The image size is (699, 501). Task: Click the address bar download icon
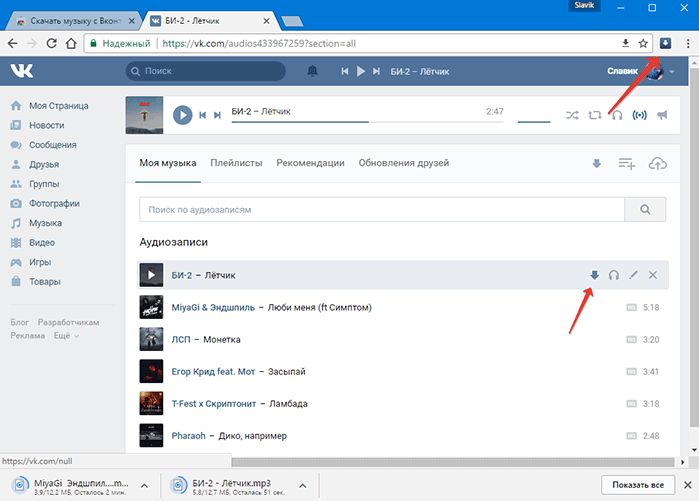(x=625, y=43)
